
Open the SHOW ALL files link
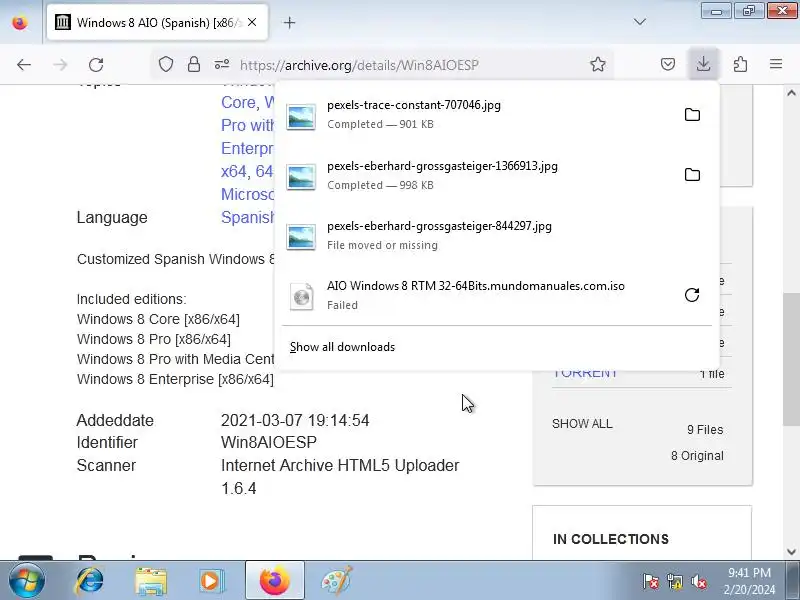point(582,424)
